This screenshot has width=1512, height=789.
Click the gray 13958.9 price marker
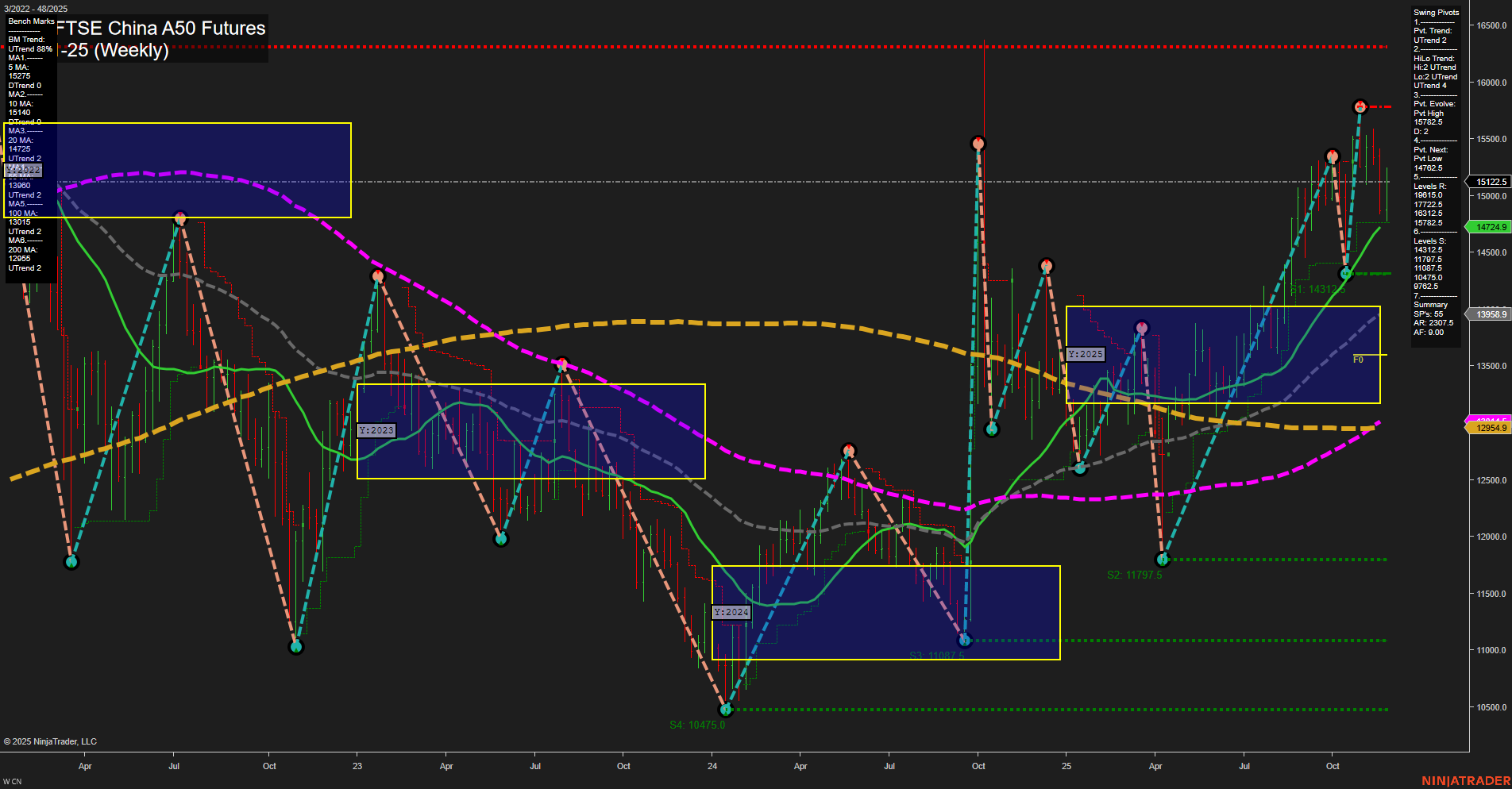[1489, 314]
